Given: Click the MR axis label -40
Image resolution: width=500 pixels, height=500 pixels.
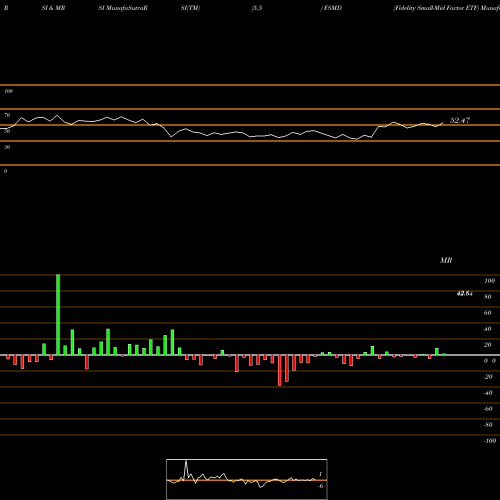Looking at the screenshot, I should (x=488, y=393).
